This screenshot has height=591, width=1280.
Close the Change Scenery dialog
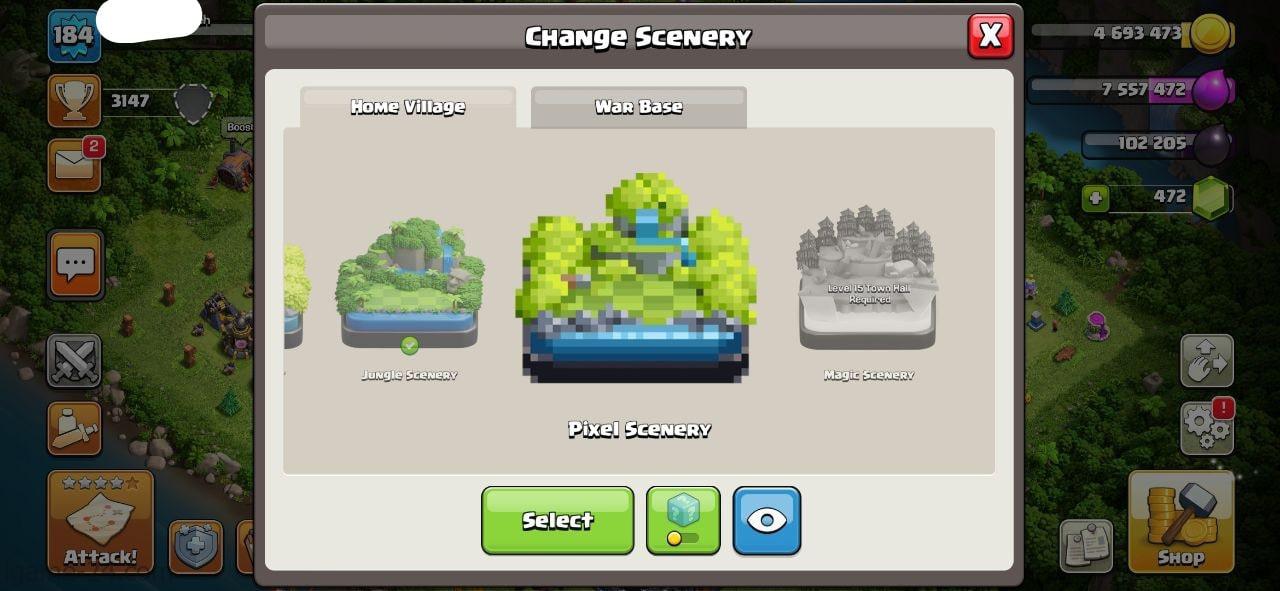[x=990, y=36]
